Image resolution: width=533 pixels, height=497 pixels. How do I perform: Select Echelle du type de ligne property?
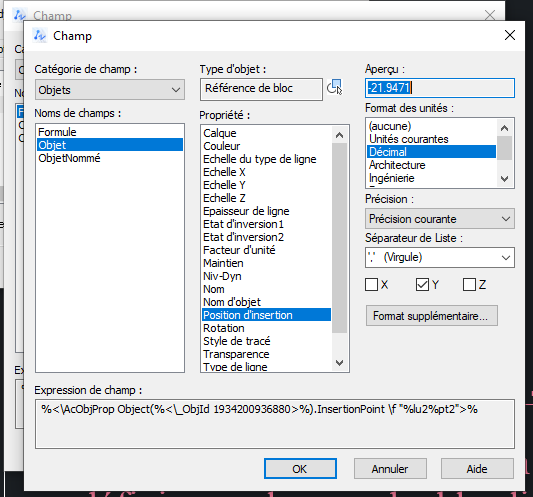point(266,159)
